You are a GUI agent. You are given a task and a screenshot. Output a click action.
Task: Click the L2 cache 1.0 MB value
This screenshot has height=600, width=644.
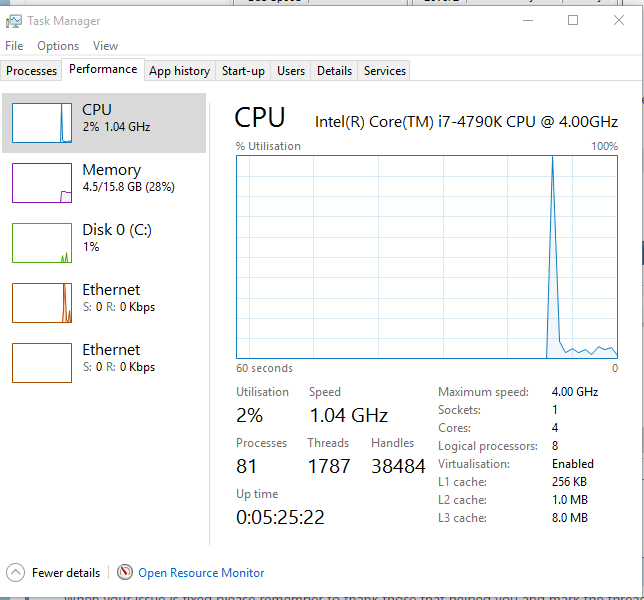pos(570,500)
